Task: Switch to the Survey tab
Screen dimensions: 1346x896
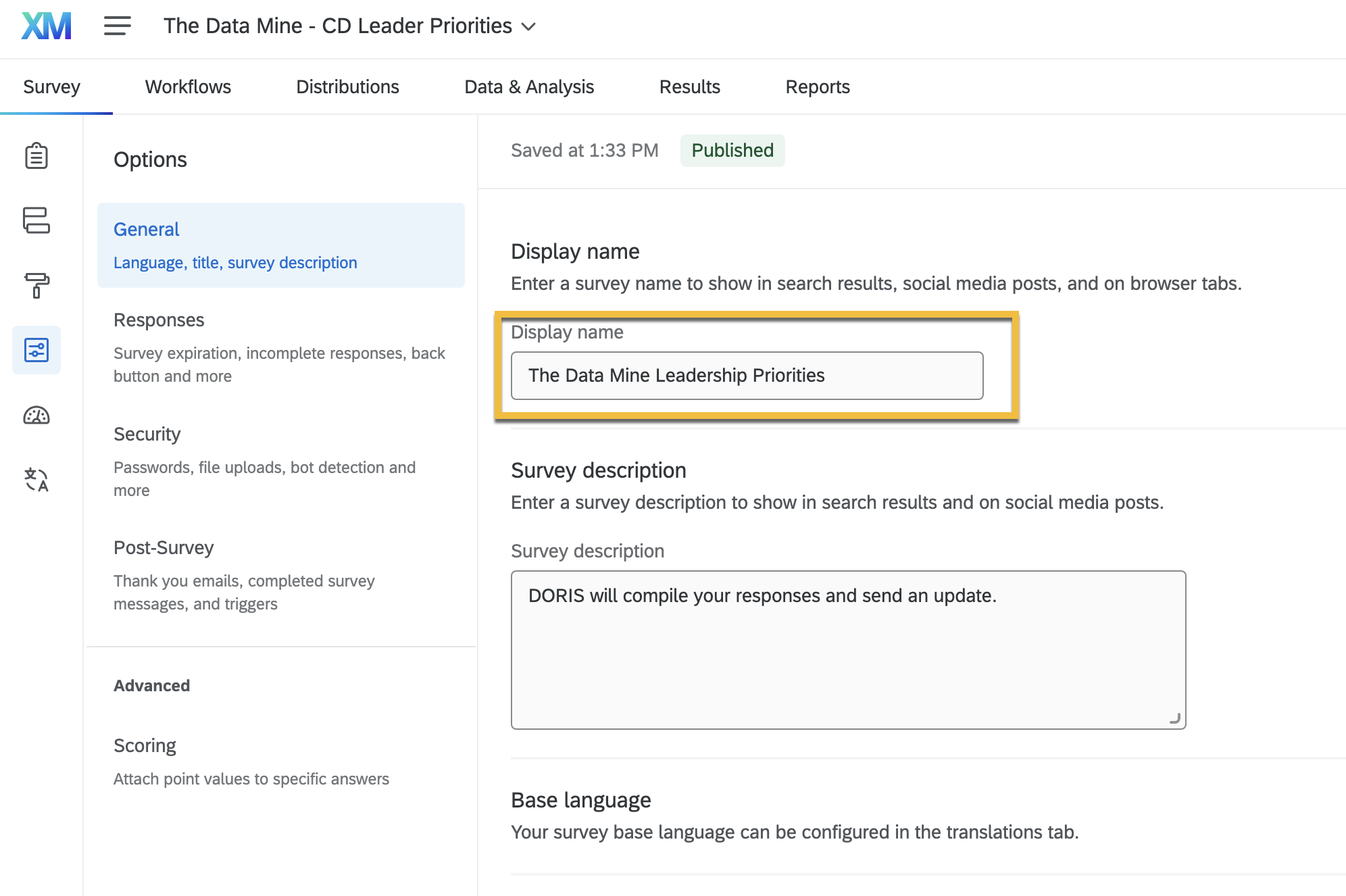Action: point(52,86)
